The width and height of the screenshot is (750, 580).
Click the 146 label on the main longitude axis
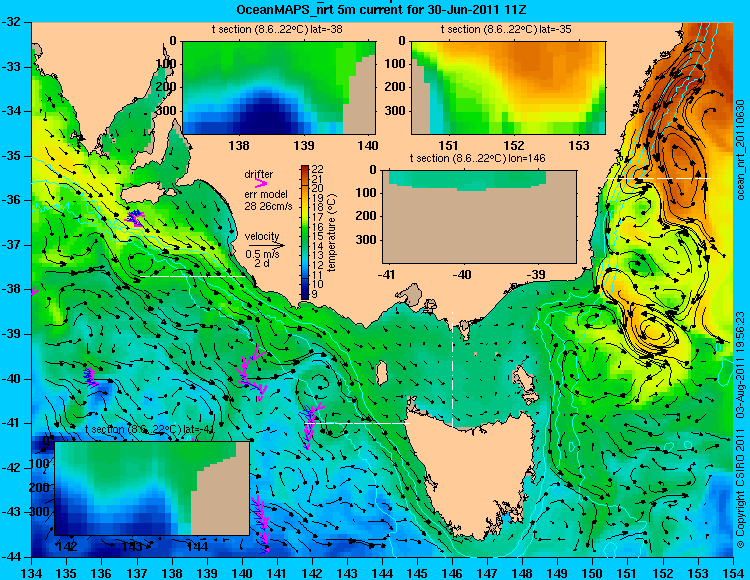click(x=452, y=572)
